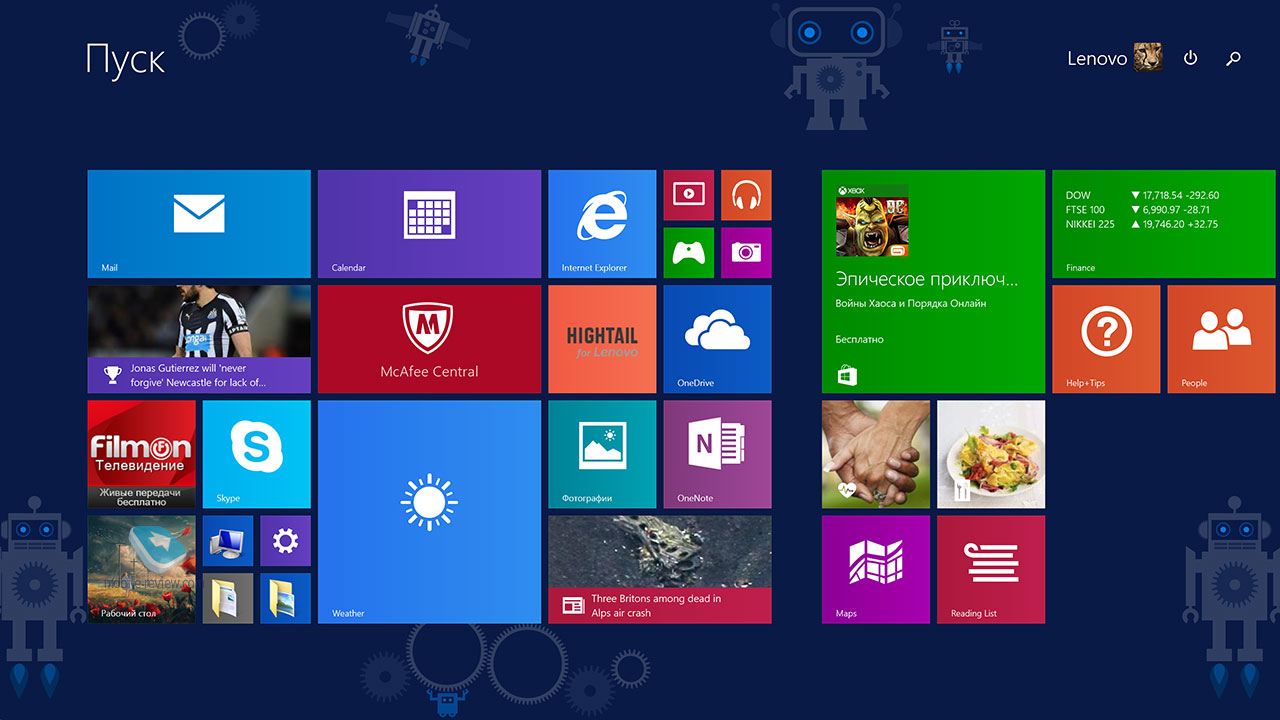Launch the People tile
Screen dimensions: 1280x720
click(x=1221, y=339)
